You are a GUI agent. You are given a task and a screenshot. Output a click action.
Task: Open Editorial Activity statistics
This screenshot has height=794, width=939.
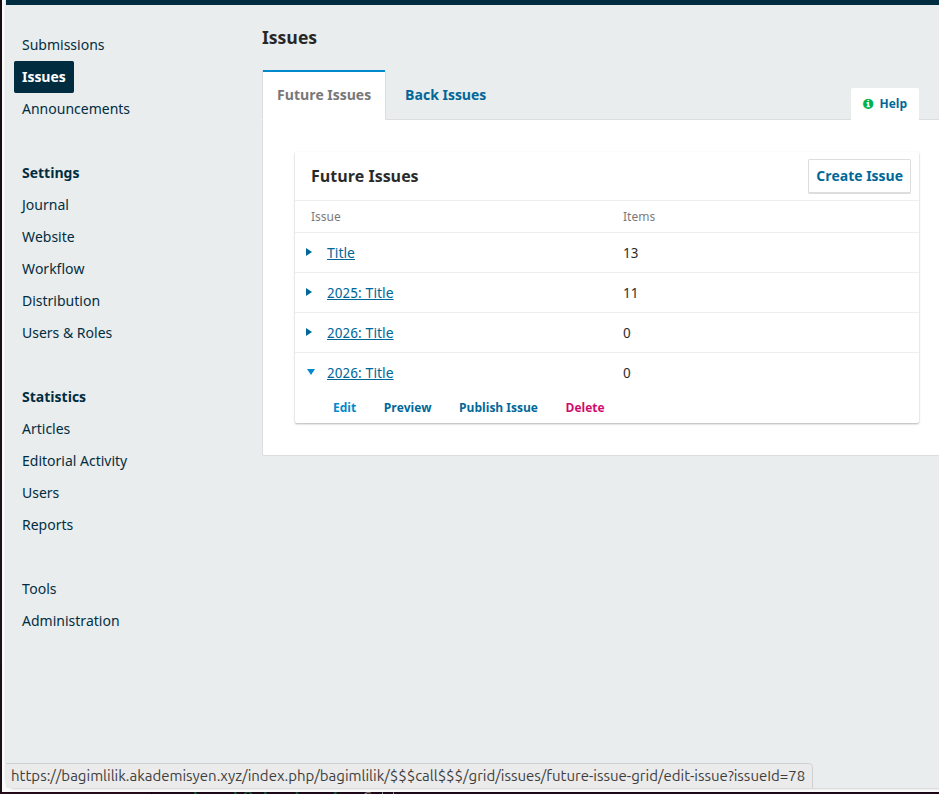(x=75, y=461)
